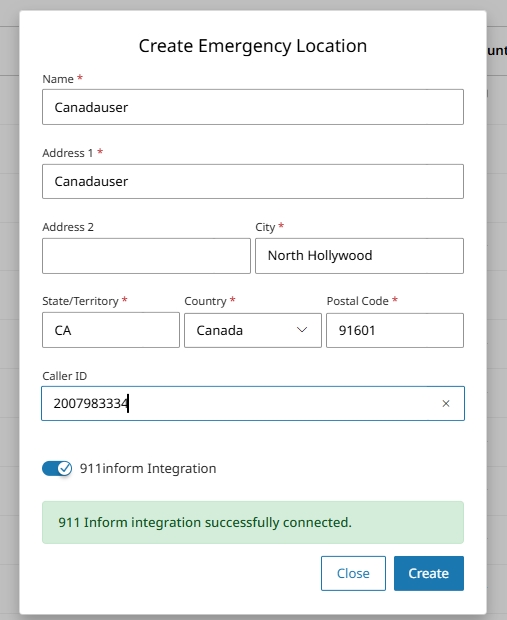The width and height of the screenshot is (507, 620).
Task: Clear the Caller ID field with the X icon
Action: tap(446, 403)
